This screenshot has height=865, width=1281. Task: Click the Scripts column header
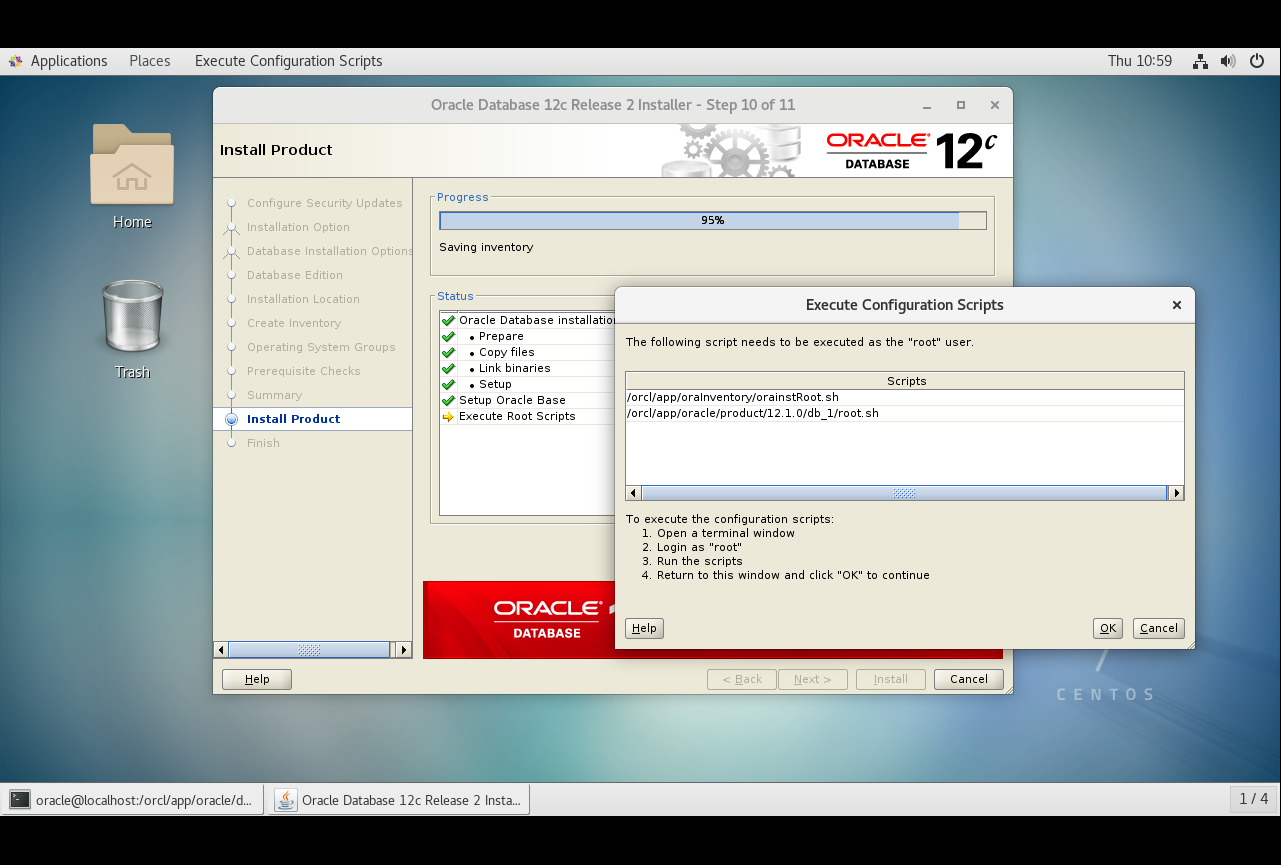[905, 381]
